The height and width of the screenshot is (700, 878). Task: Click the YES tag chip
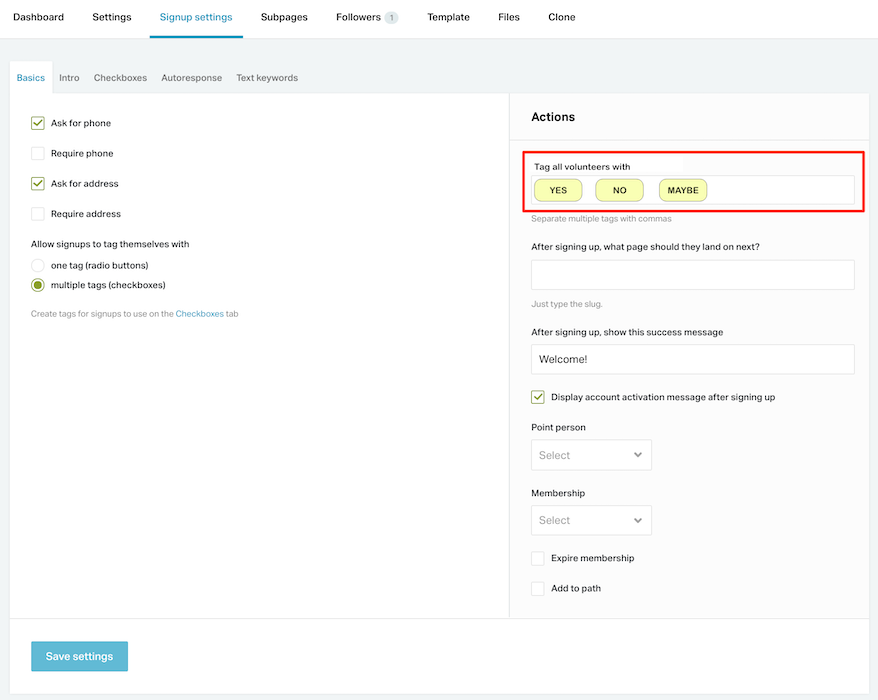point(558,190)
